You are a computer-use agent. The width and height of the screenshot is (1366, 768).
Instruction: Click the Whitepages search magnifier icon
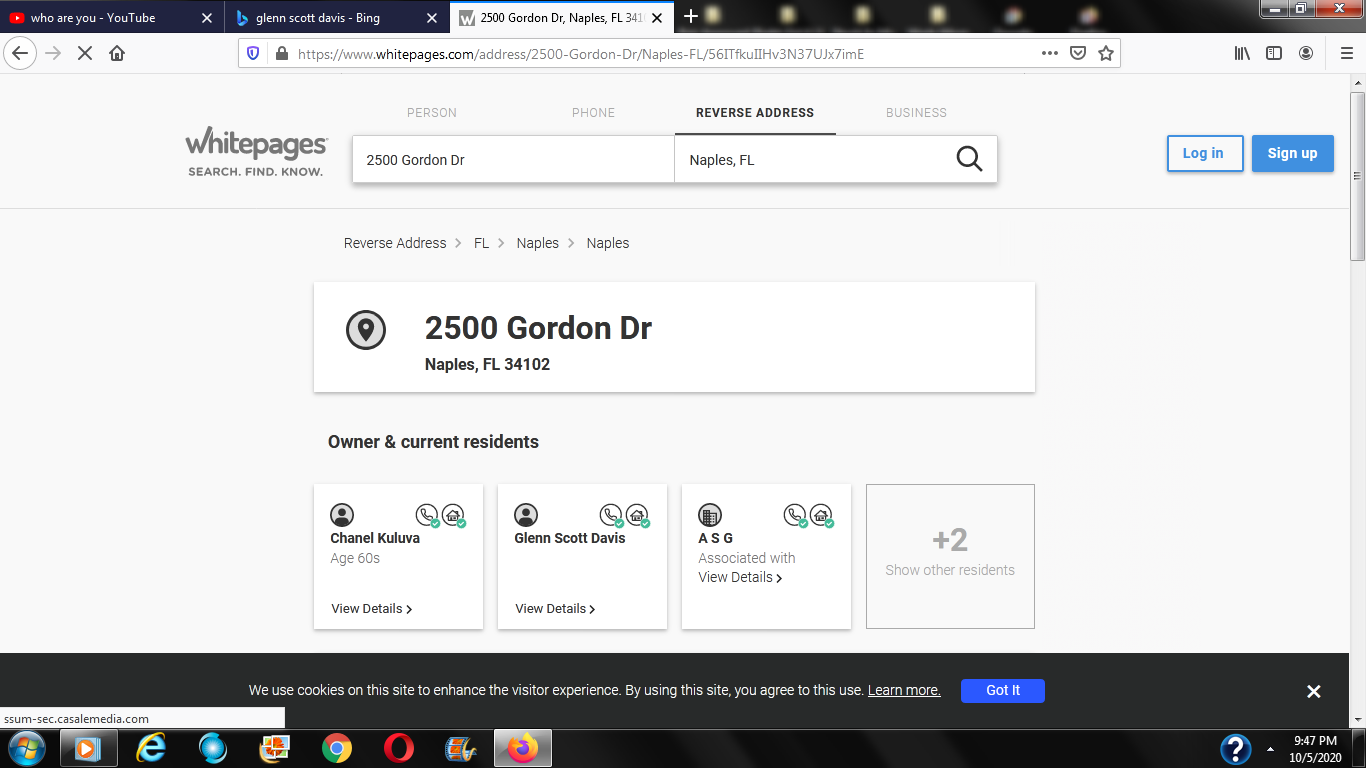point(969,159)
